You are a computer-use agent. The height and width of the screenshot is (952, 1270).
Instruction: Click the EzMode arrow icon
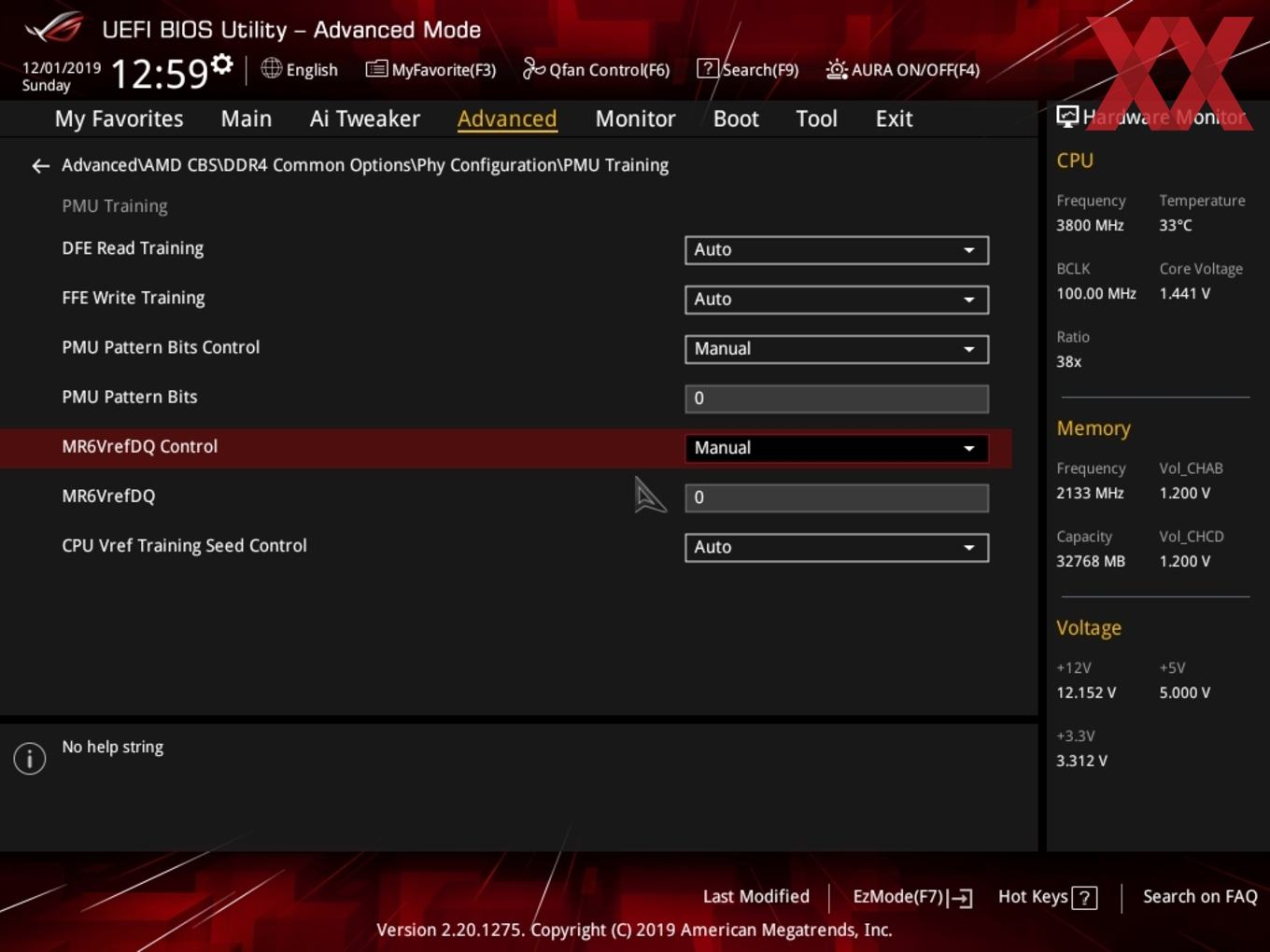pyautogui.click(x=960, y=898)
